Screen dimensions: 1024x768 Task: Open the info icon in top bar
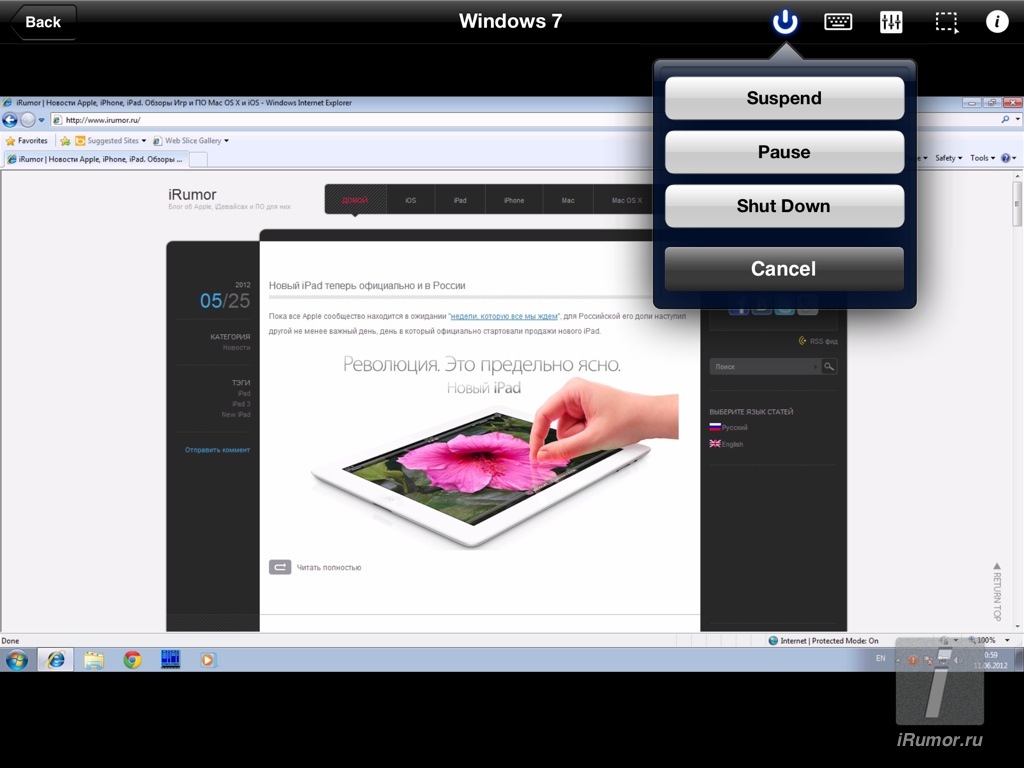tap(997, 22)
